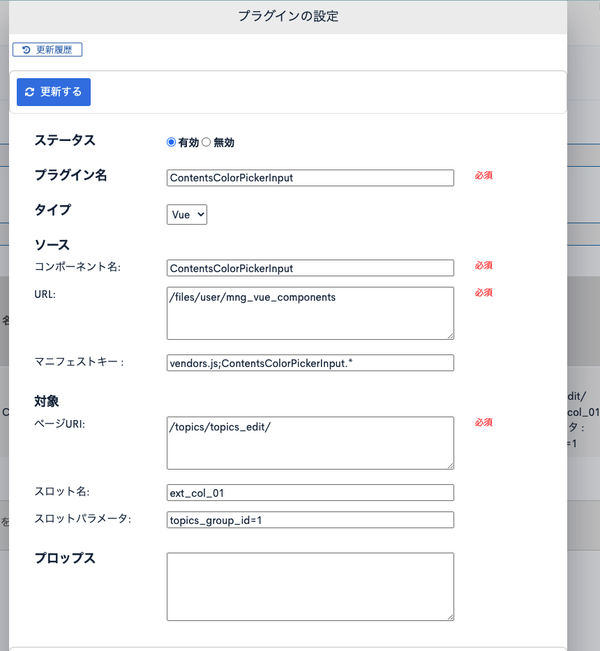The height and width of the screenshot is (651, 600).
Task: Click the empty プロップス textarea
Action: tap(310, 587)
